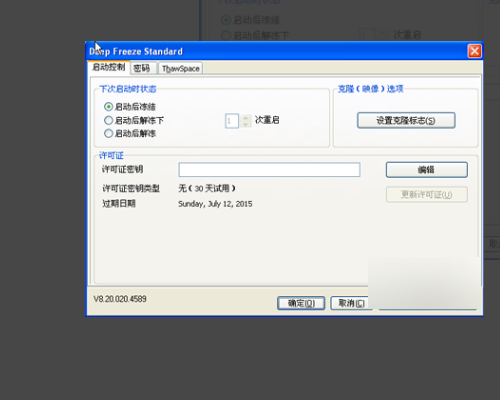Click the 编辑 button for license key

pos(427,170)
